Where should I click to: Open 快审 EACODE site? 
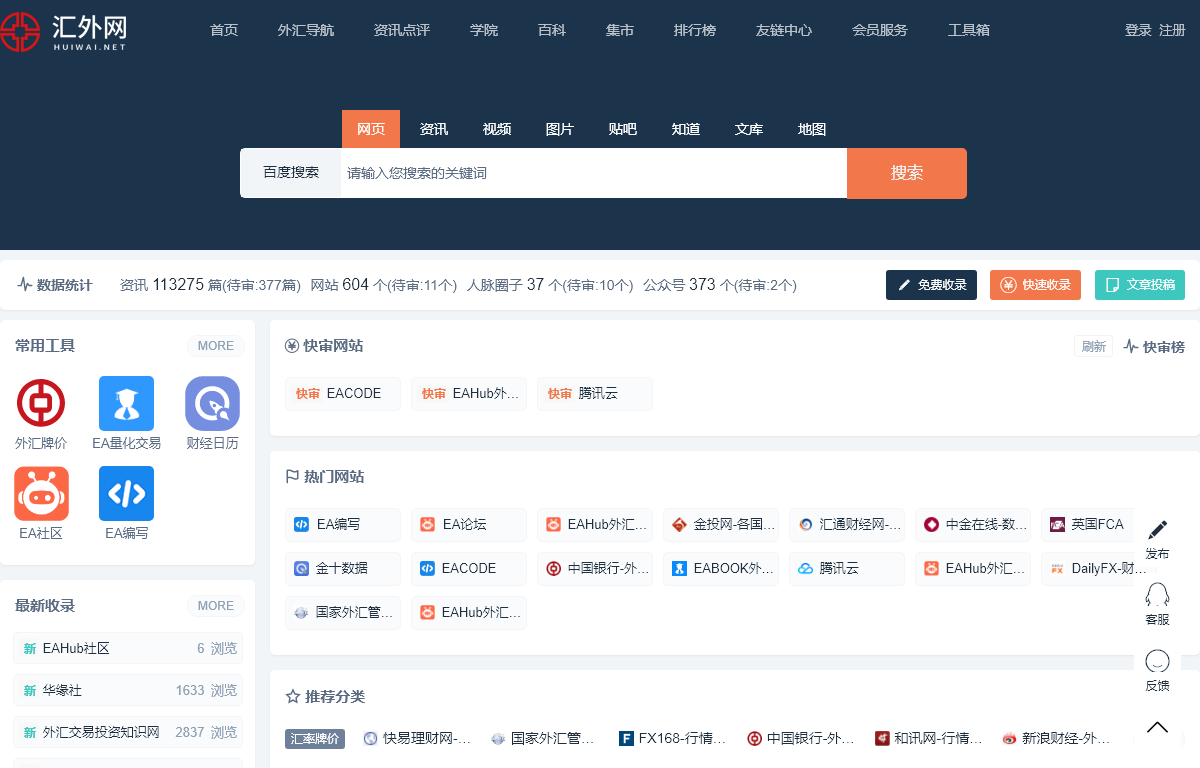point(343,394)
